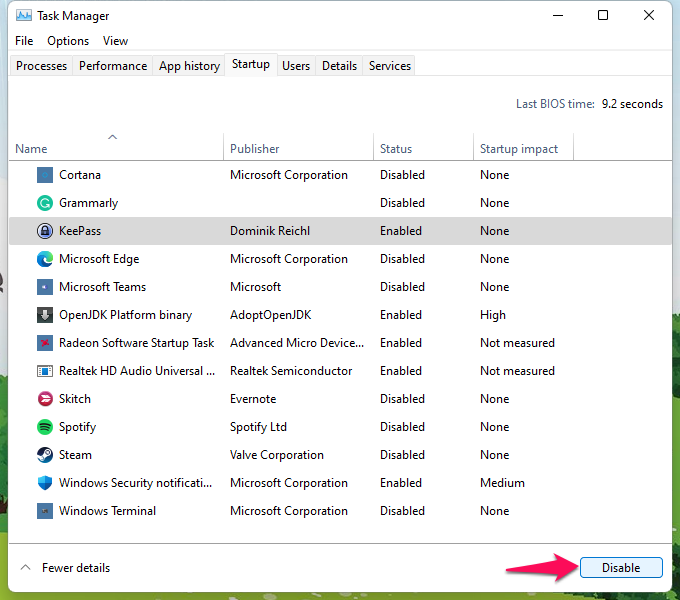The height and width of the screenshot is (600, 680).
Task: Select the Steam entry name
Action: click(x=75, y=455)
